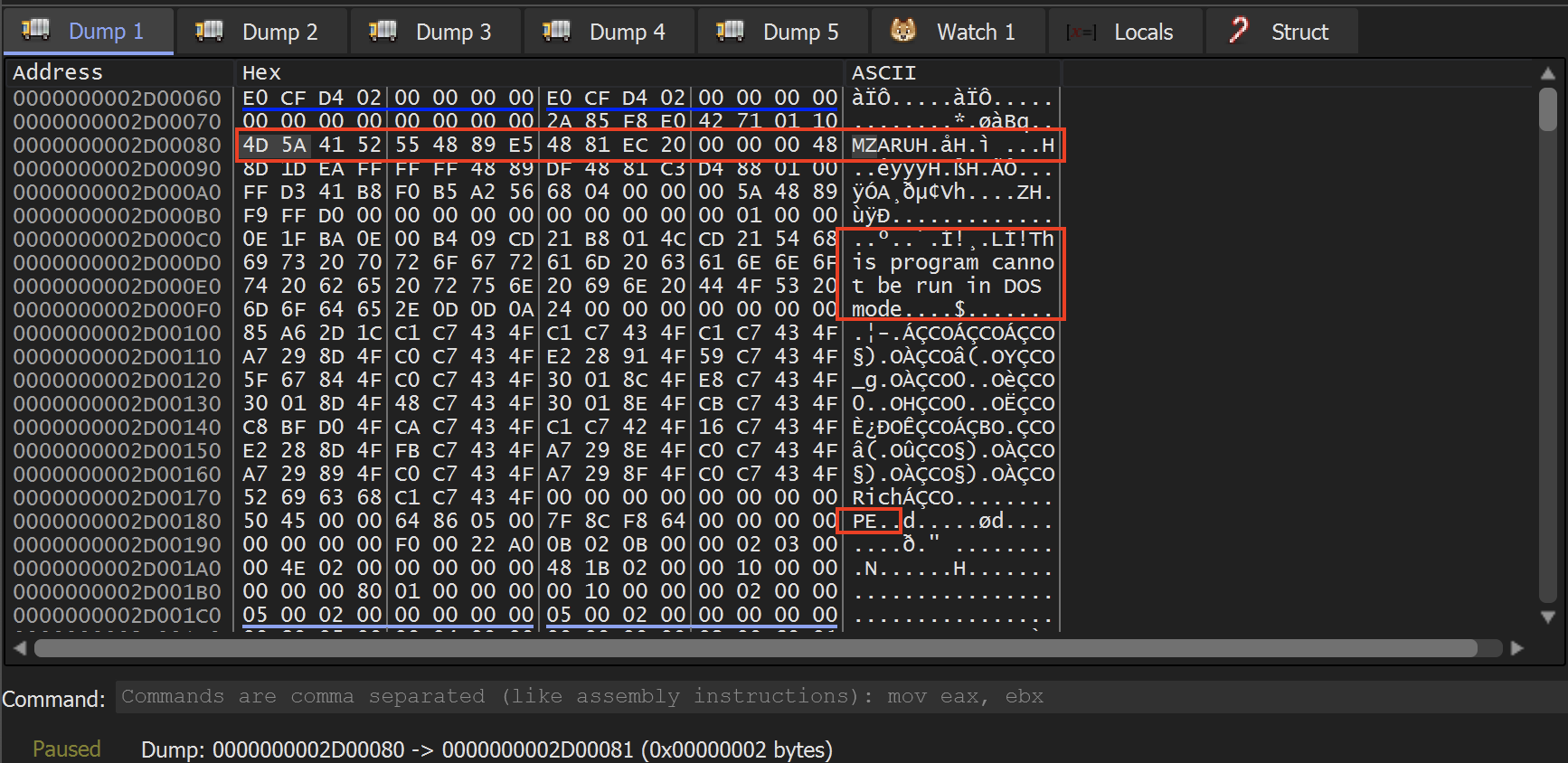The height and width of the screenshot is (763, 1568).
Task: Click the Paused status label
Action: pyautogui.click(x=67, y=749)
